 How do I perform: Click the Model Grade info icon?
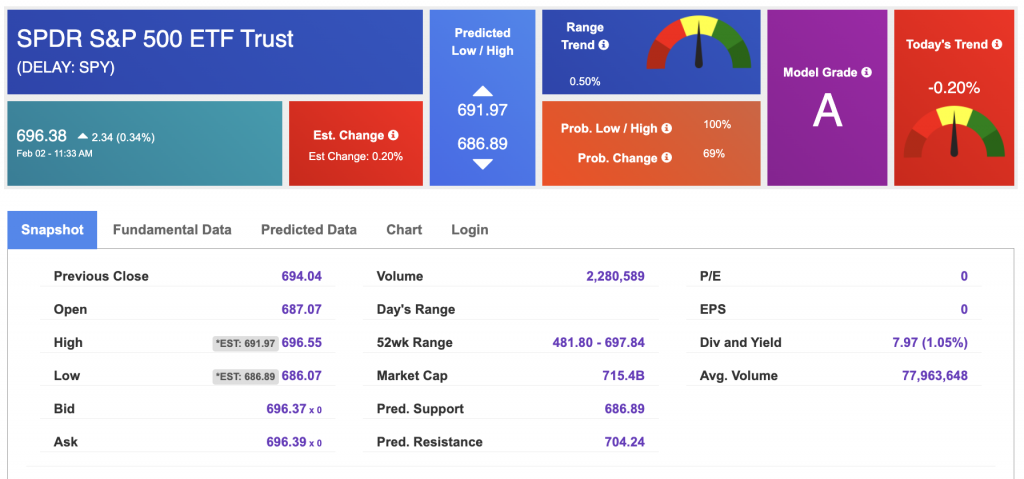pyautogui.click(x=866, y=72)
